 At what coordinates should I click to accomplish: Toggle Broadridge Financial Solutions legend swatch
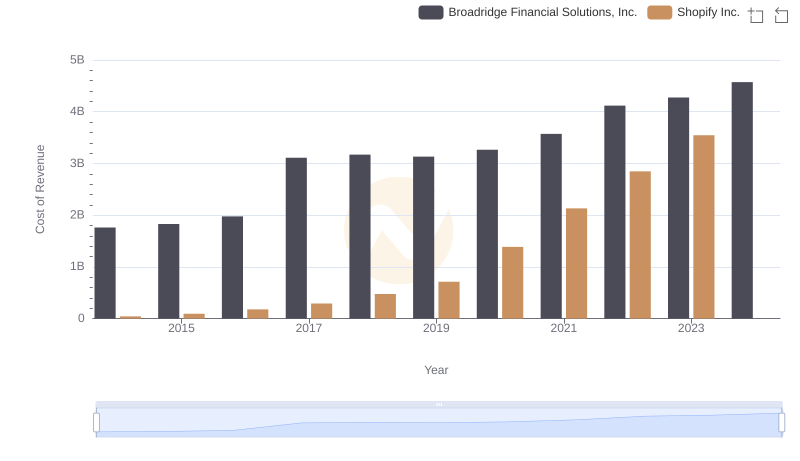tap(431, 12)
